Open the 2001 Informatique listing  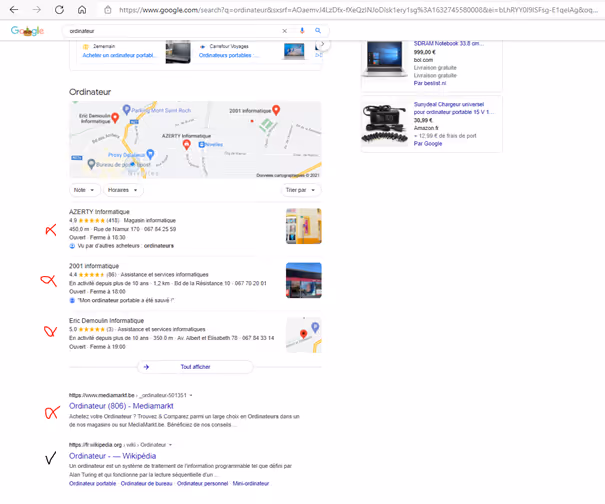pyautogui.click(x=94, y=266)
